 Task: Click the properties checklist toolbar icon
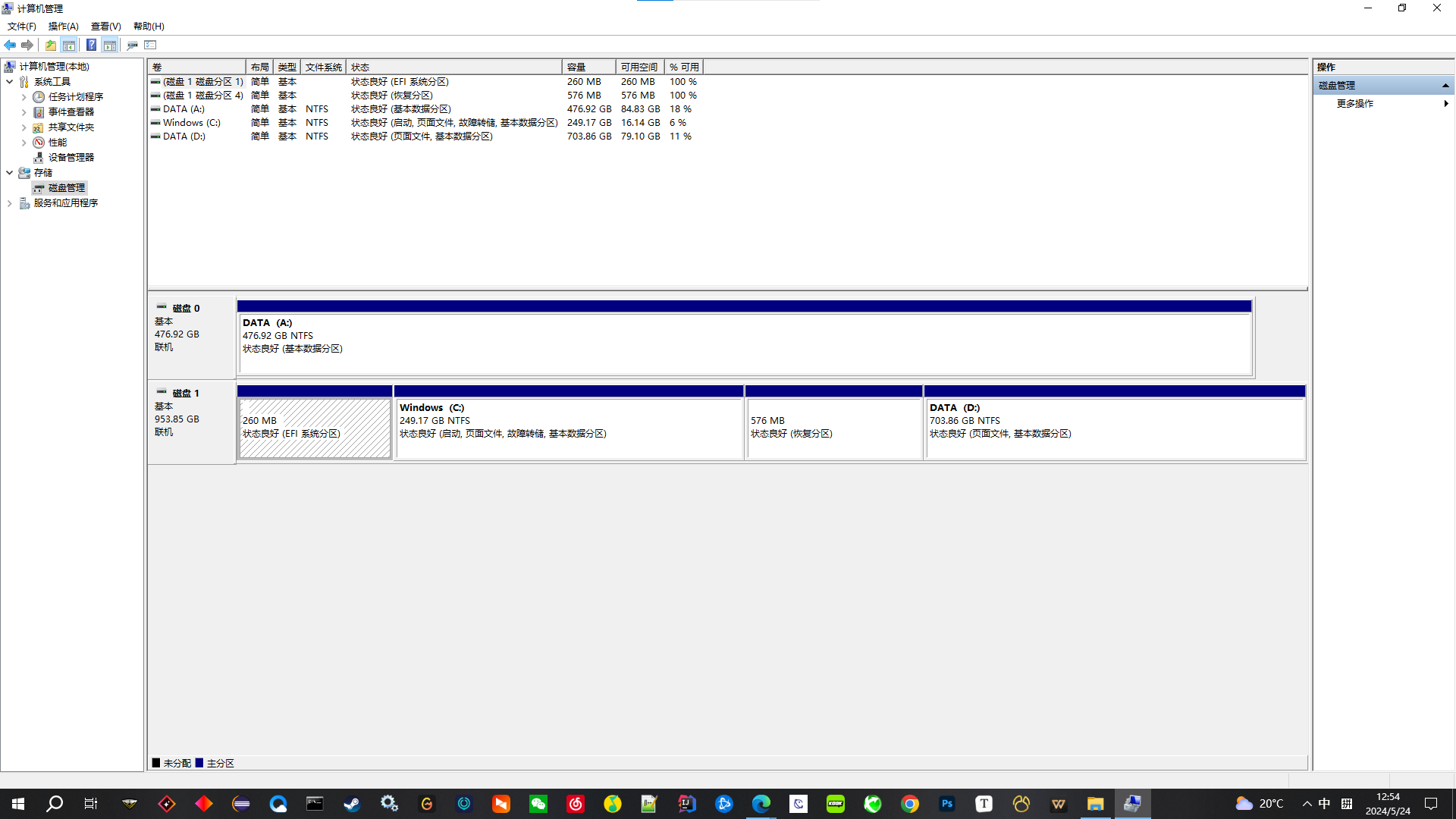tap(150, 45)
